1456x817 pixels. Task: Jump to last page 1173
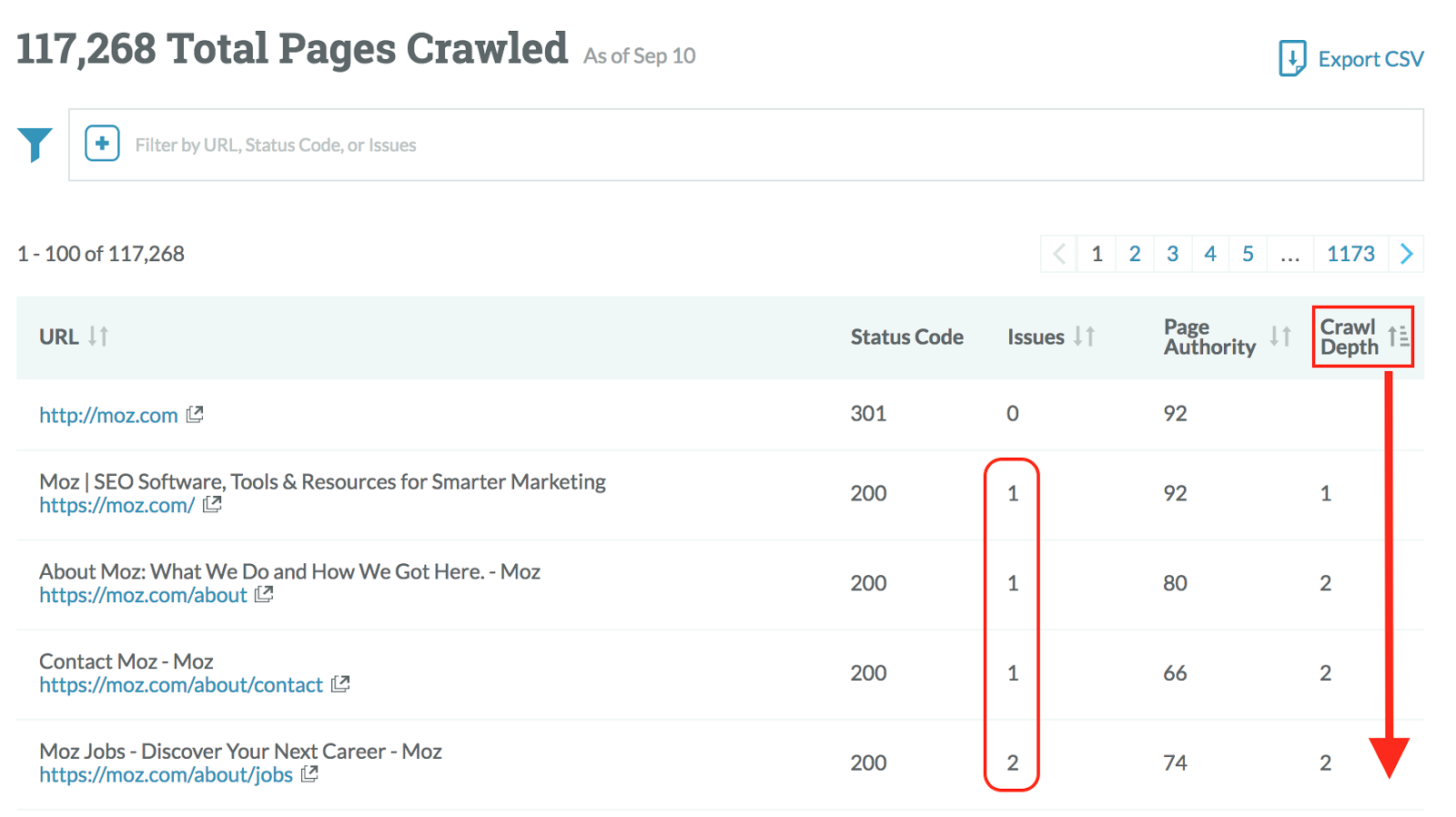1350,254
